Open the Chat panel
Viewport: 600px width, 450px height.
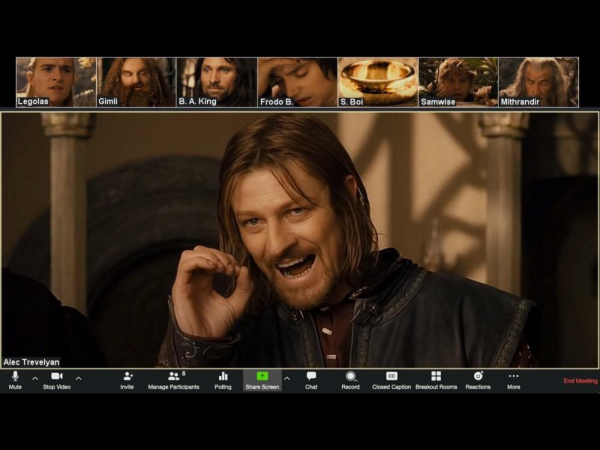coord(311,379)
